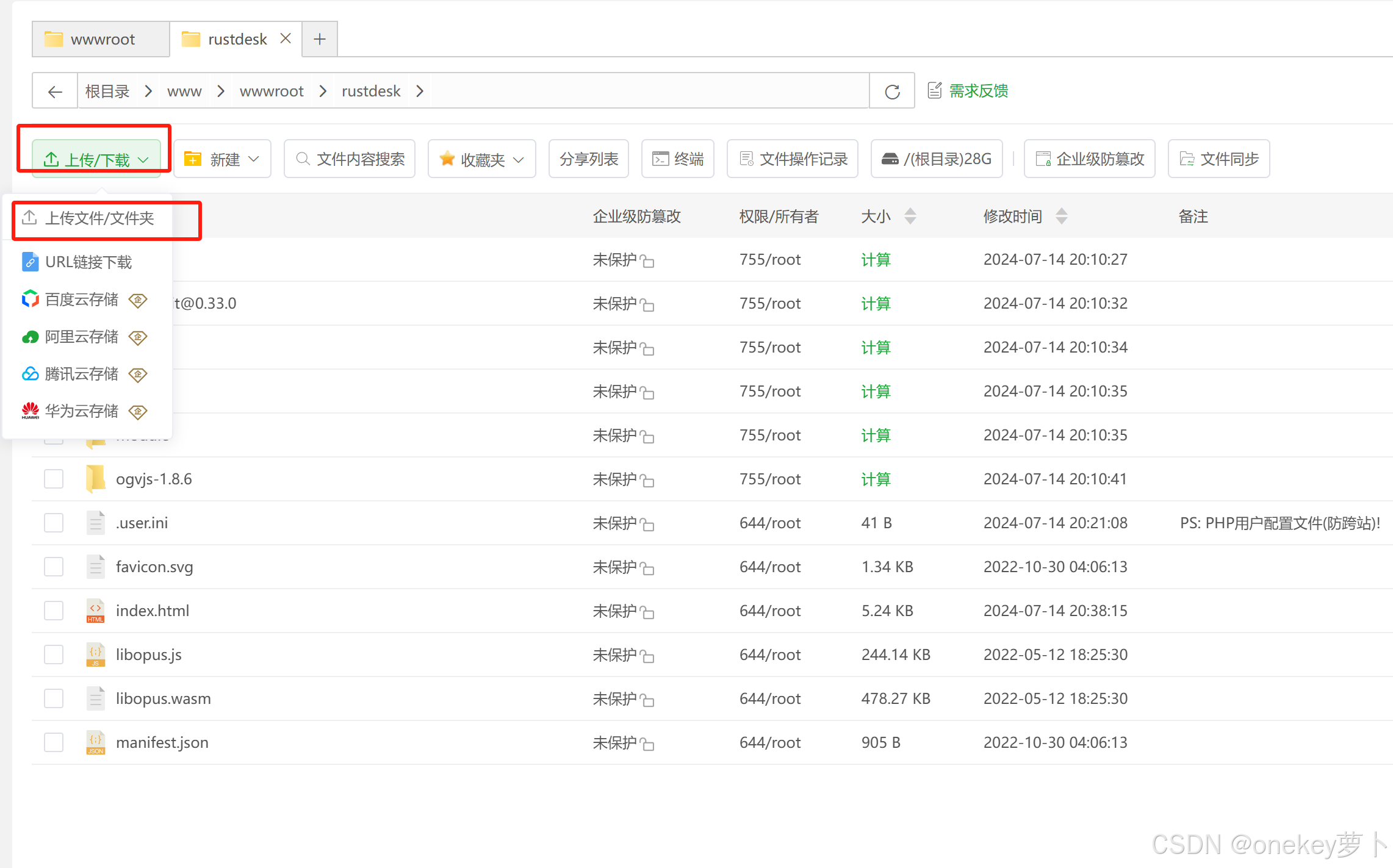Image resolution: width=1393 pixels, height=868 pixels.
Task: Click 根目录 in the breadcrumb path
Action: [107, 91]
